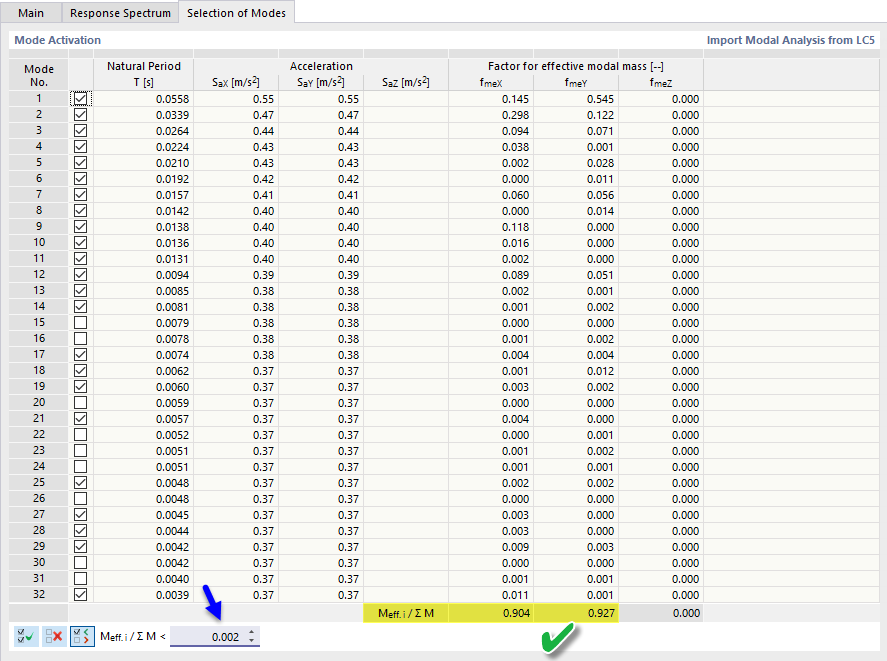Click Mode No. column header
Image resolution: width=887 pixels, height=661 pixels.
[x=38, y=75]
